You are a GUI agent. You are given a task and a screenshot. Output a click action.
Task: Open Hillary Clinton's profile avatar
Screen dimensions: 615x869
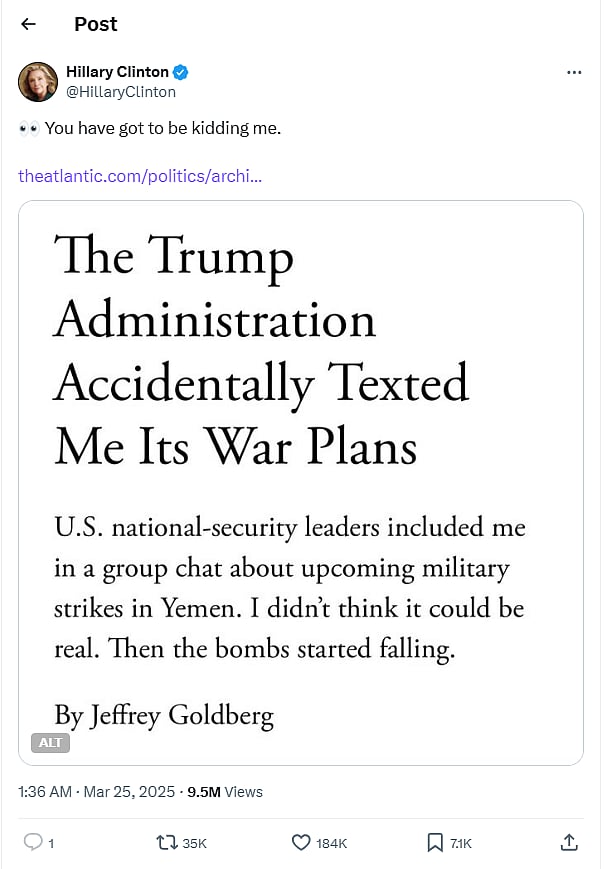coord(38,81)
